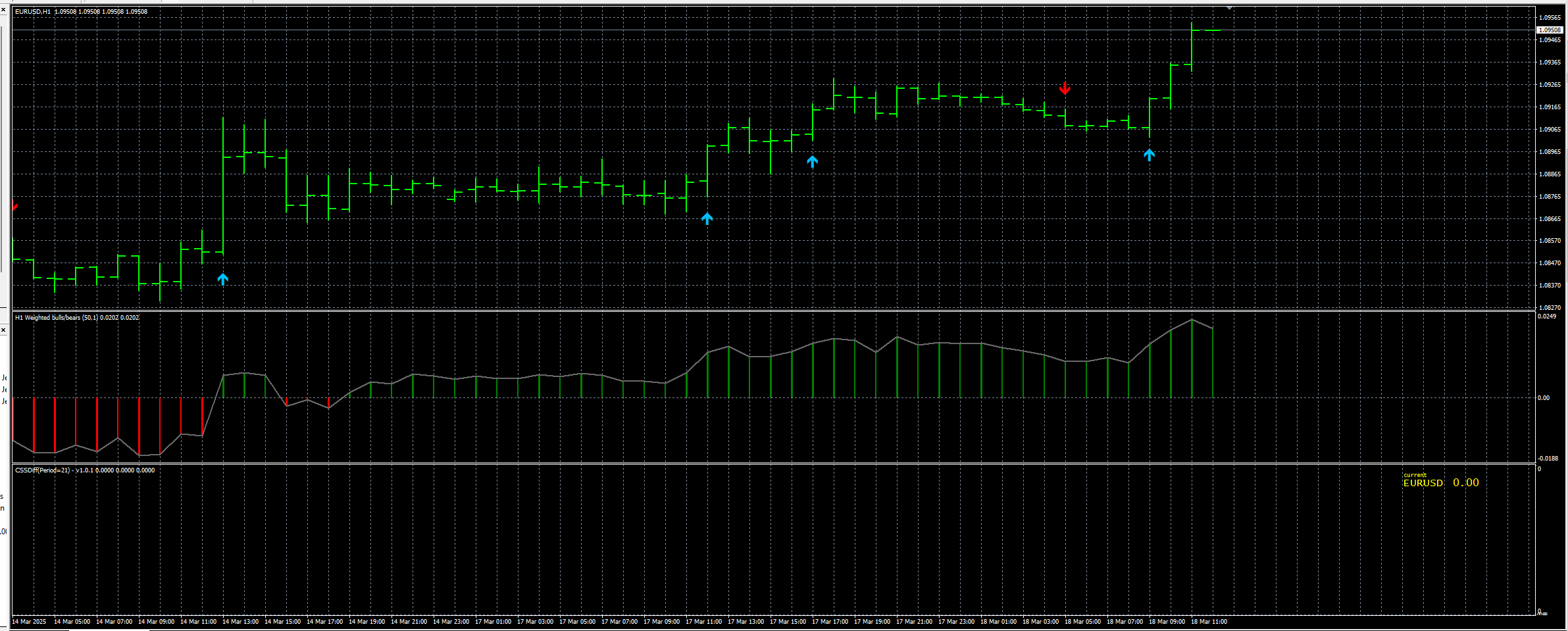This screenshot has height=631, width=1568.
Task: Select blue up arrow near 14 Mar 13:00
Action: 223,280
